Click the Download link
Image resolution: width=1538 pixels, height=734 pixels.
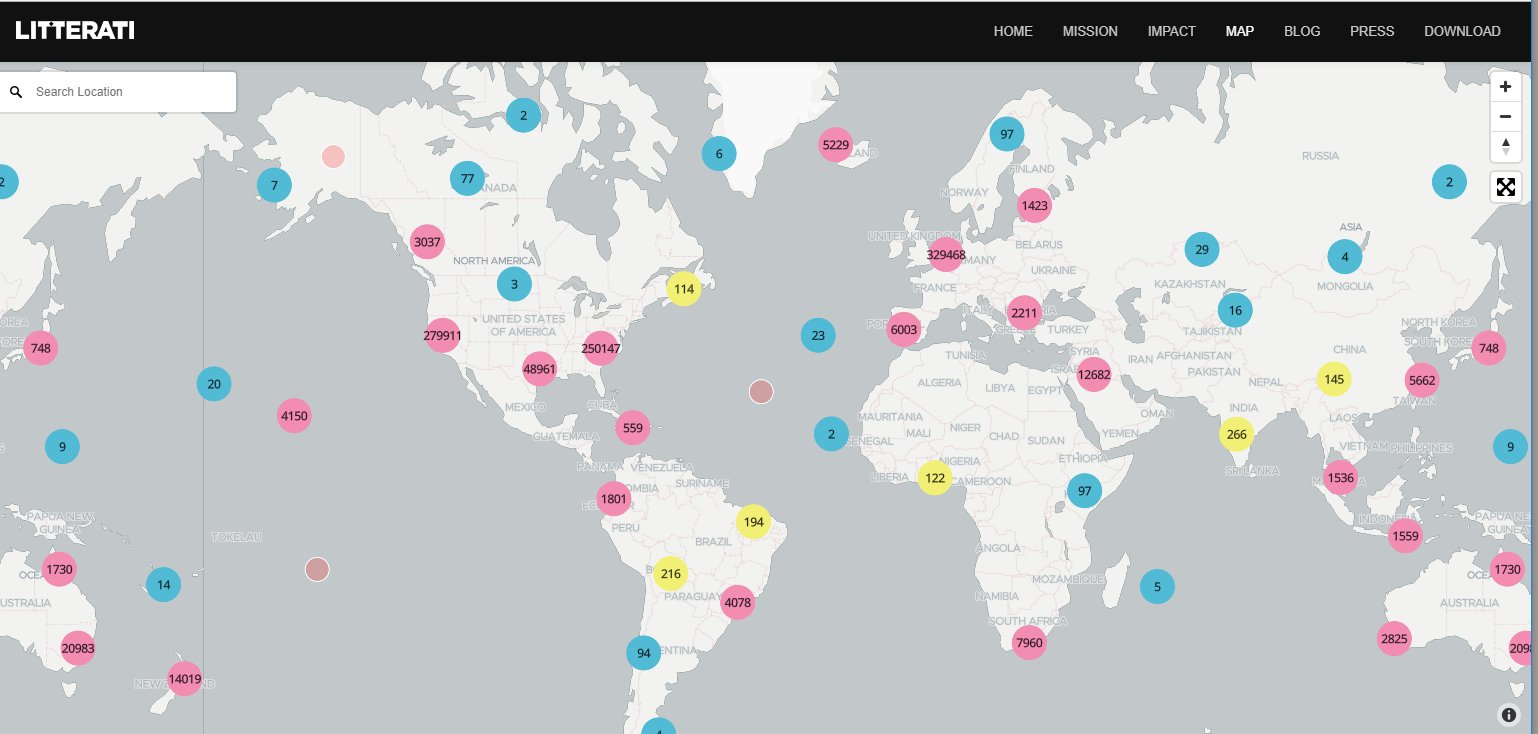[x=1462, y=31]
